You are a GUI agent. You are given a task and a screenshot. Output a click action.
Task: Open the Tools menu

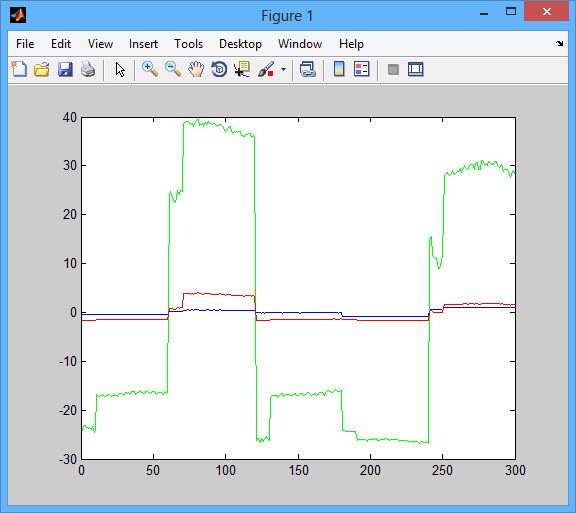(188, 44)
